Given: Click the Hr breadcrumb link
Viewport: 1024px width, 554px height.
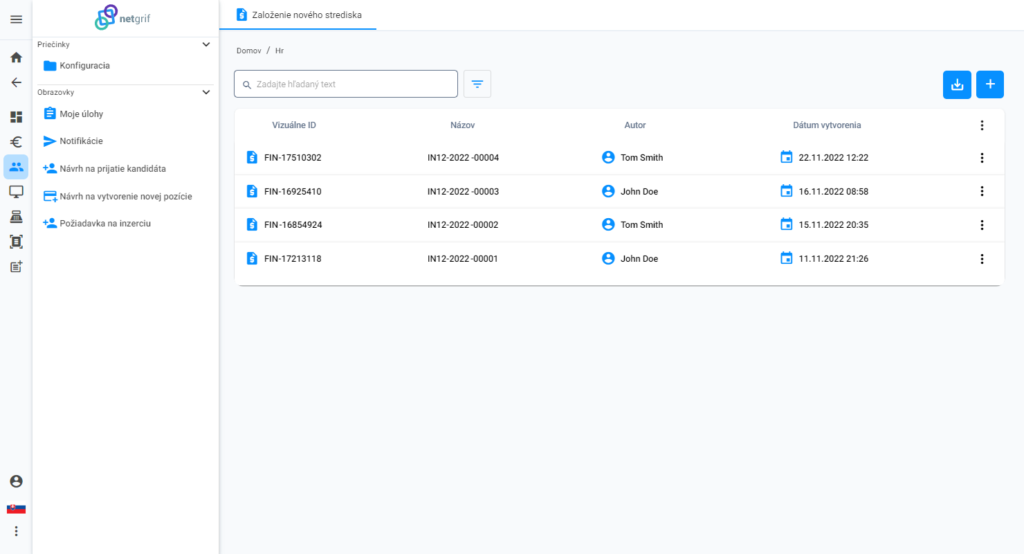Looking at the screenshot, I should 280,50.
